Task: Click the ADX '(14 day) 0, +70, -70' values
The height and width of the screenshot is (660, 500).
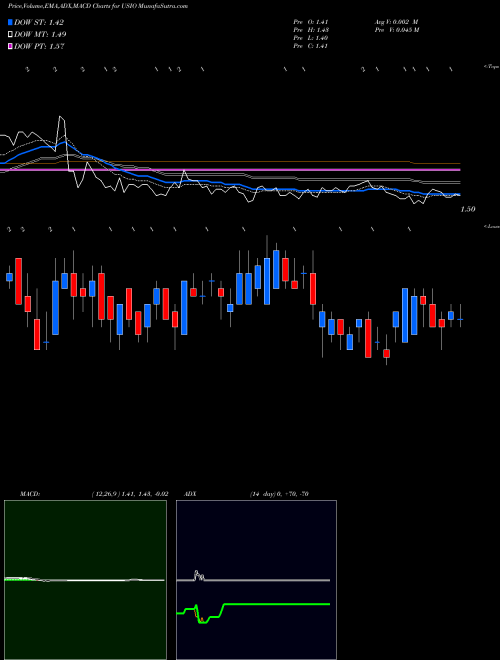Action: (x=279, y=494)
